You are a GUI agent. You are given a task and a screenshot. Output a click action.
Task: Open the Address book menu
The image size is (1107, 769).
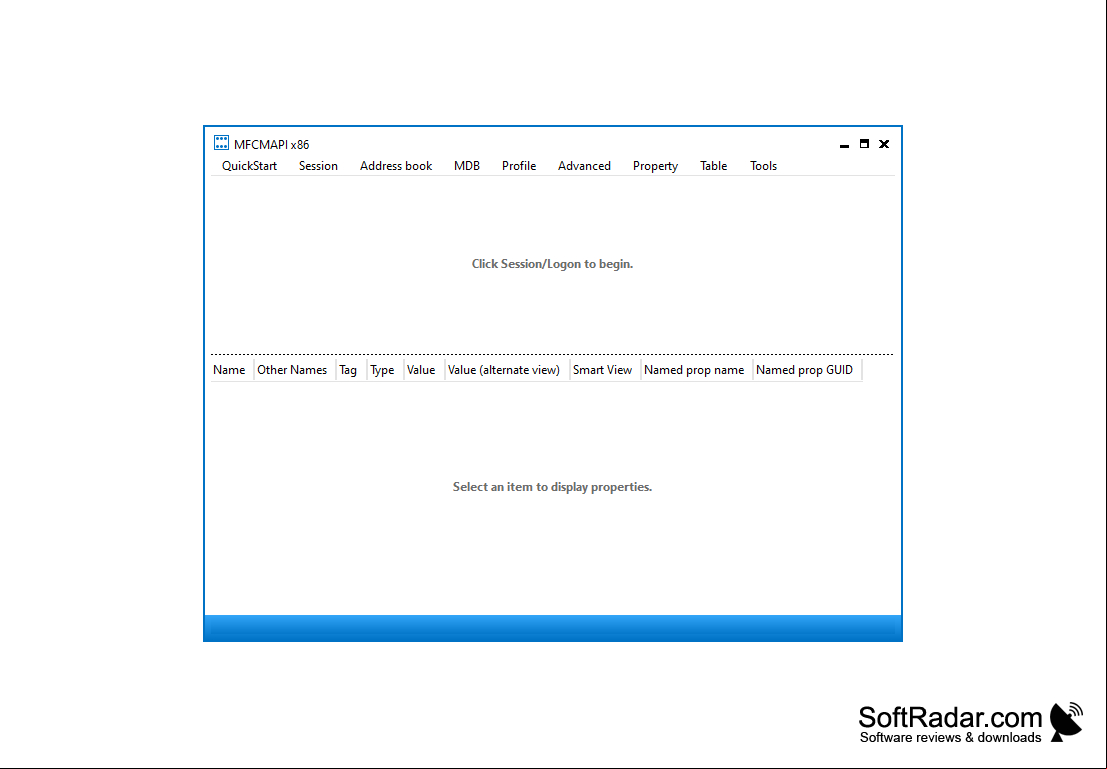pyautogui.click(x=395, y=166)
